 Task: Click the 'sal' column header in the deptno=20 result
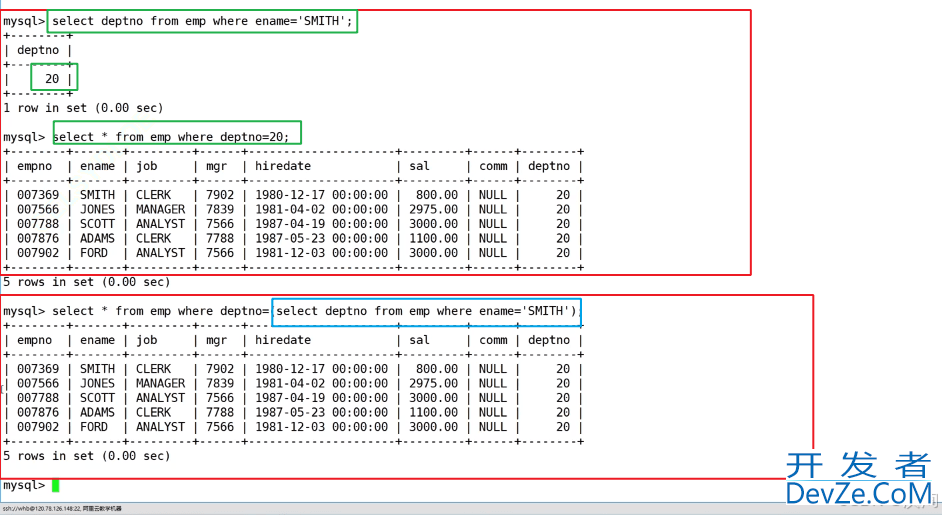coord(419,166)
